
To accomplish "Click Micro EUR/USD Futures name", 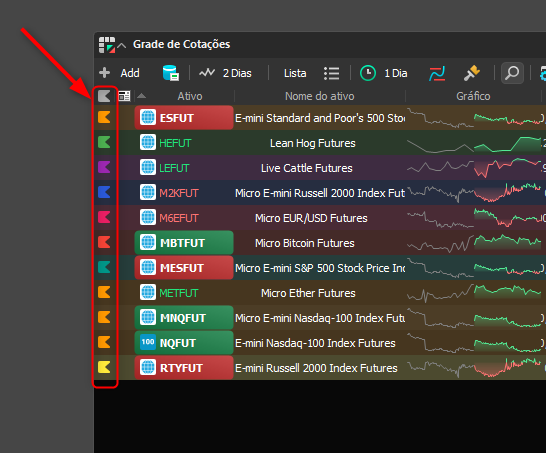I will 311,218.
